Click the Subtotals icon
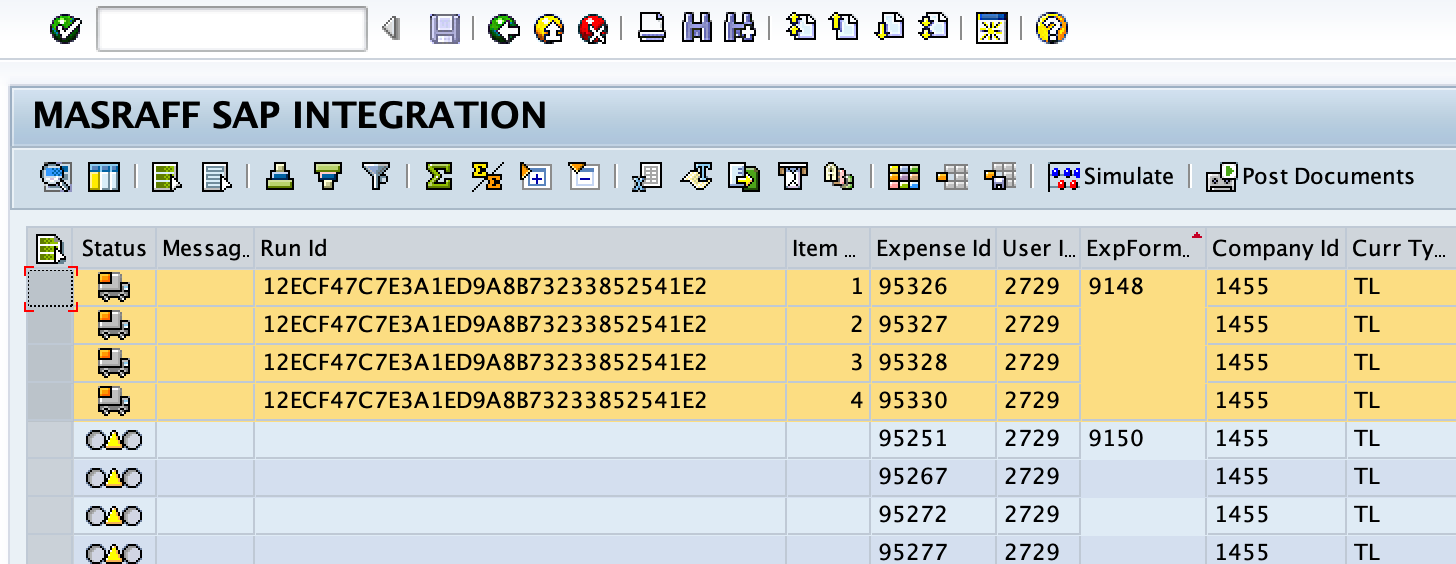 pos(487,177)
